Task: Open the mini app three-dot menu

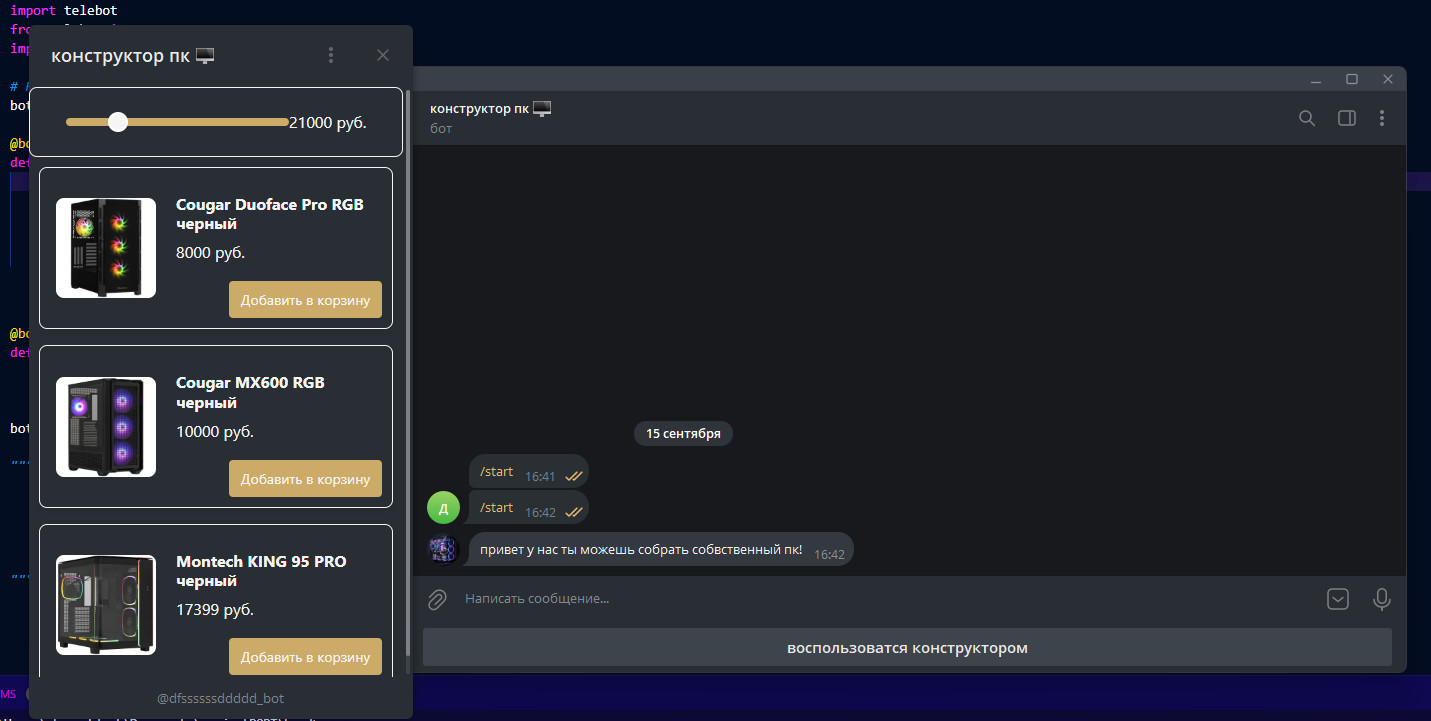Action: point(331,55)
